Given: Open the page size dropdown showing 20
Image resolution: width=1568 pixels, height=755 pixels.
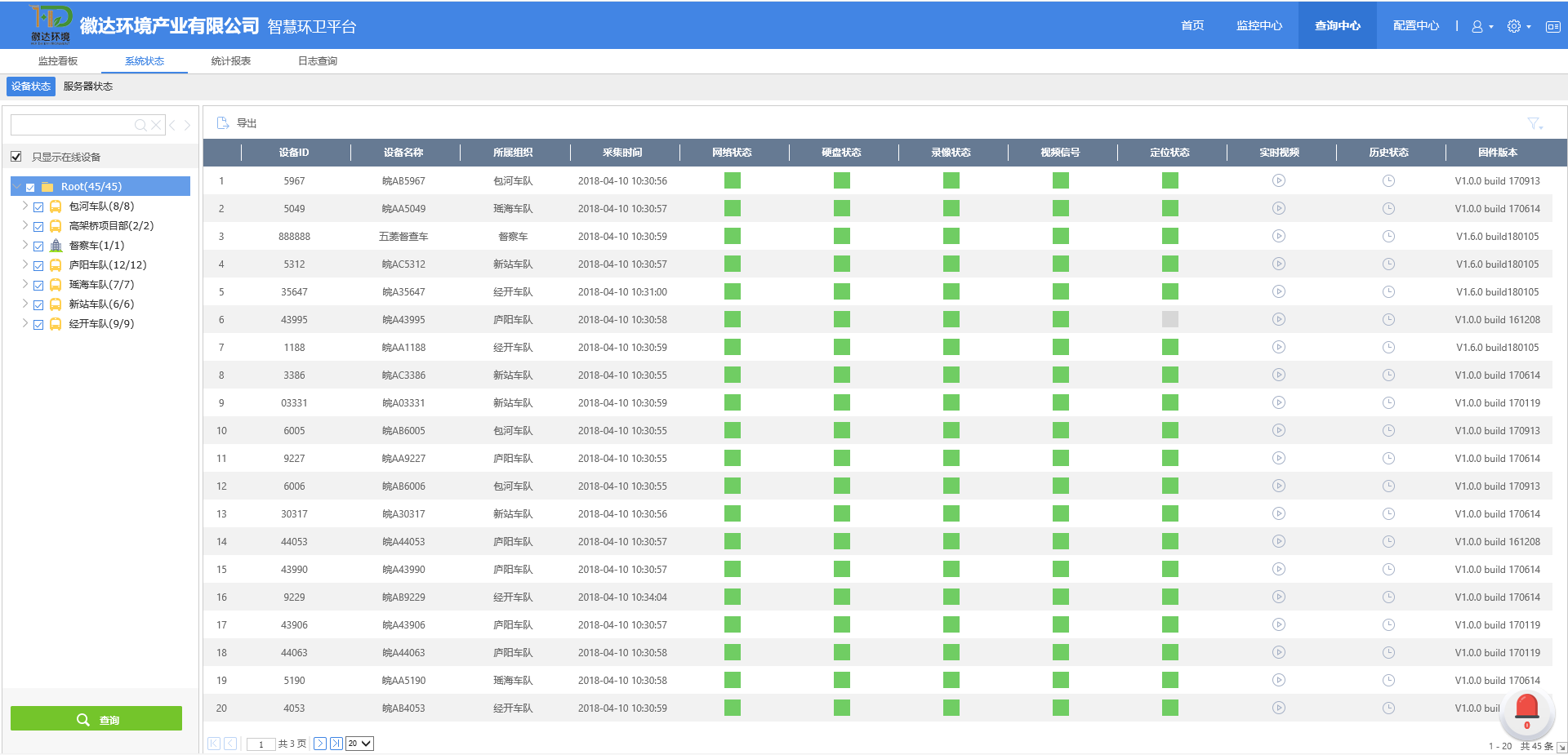Looking at the screenshot, I should (359, 744).
